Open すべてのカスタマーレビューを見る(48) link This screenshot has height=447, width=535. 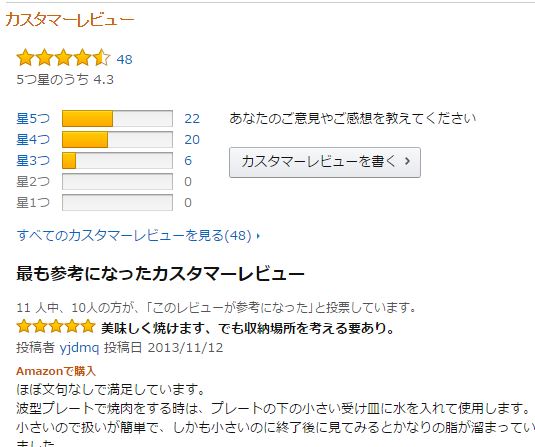click(134, 235)
